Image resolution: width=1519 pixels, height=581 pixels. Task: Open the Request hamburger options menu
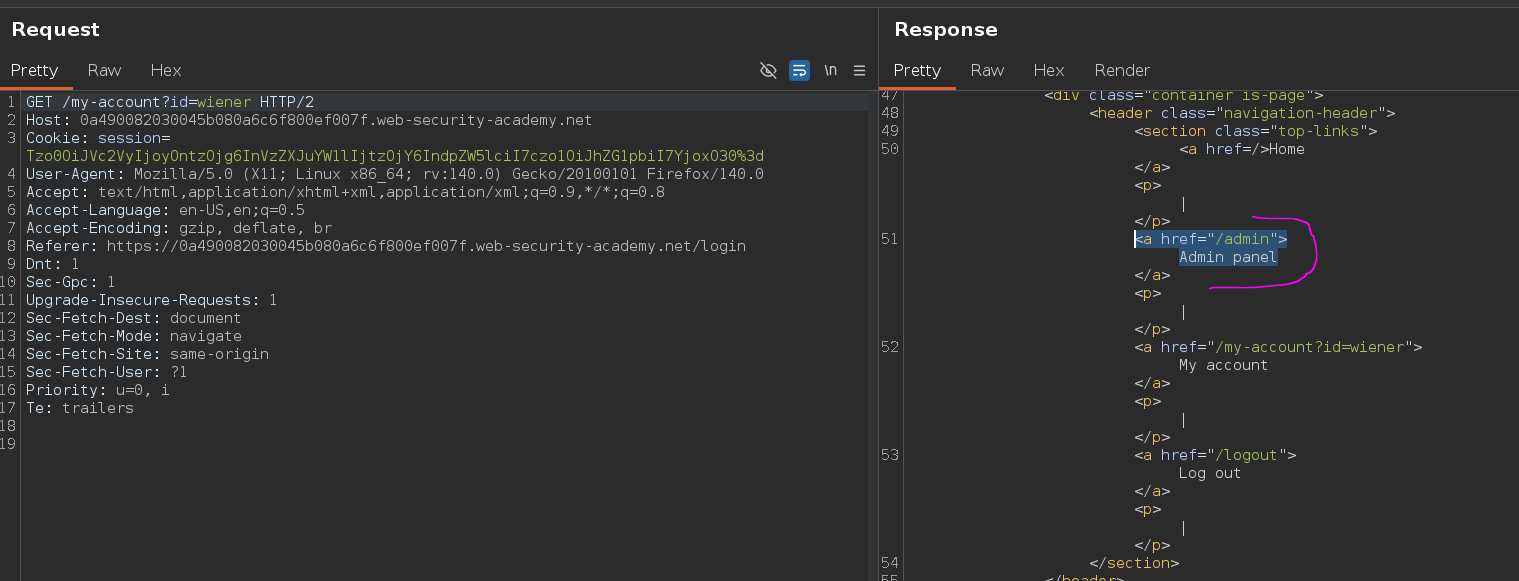click(x=859, y=70)
